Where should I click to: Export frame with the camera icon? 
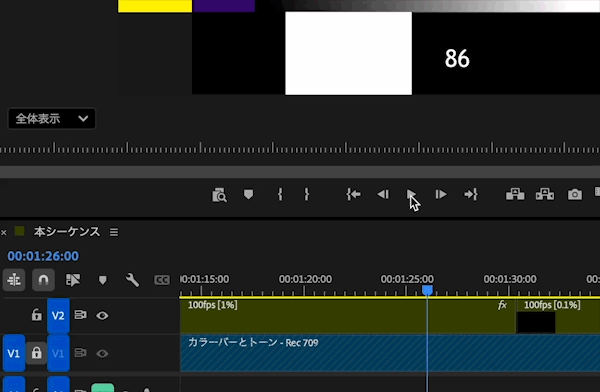point(575,194)
